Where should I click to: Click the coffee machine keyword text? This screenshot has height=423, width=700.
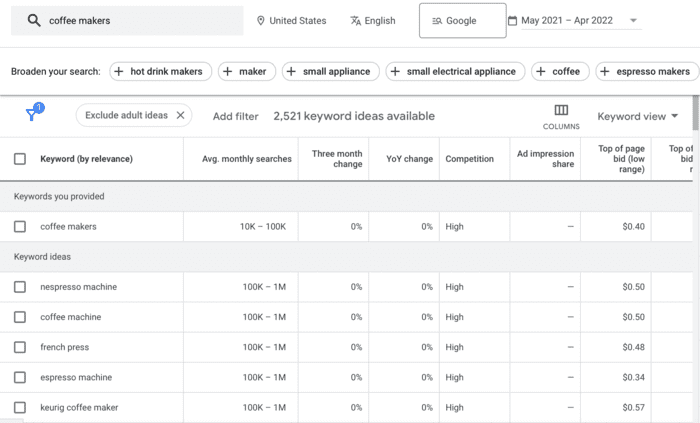click(71, 317)
